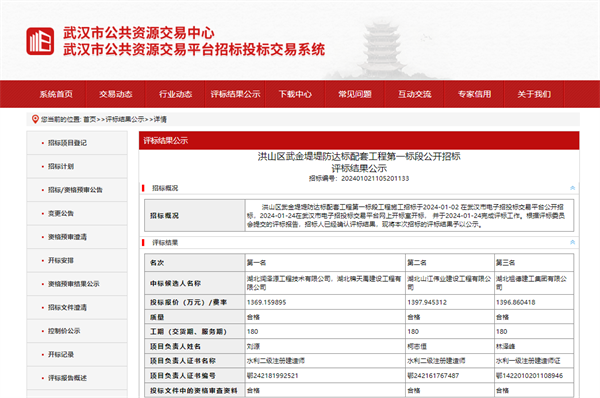Click the 第二名 column header cell

point(450,263)
